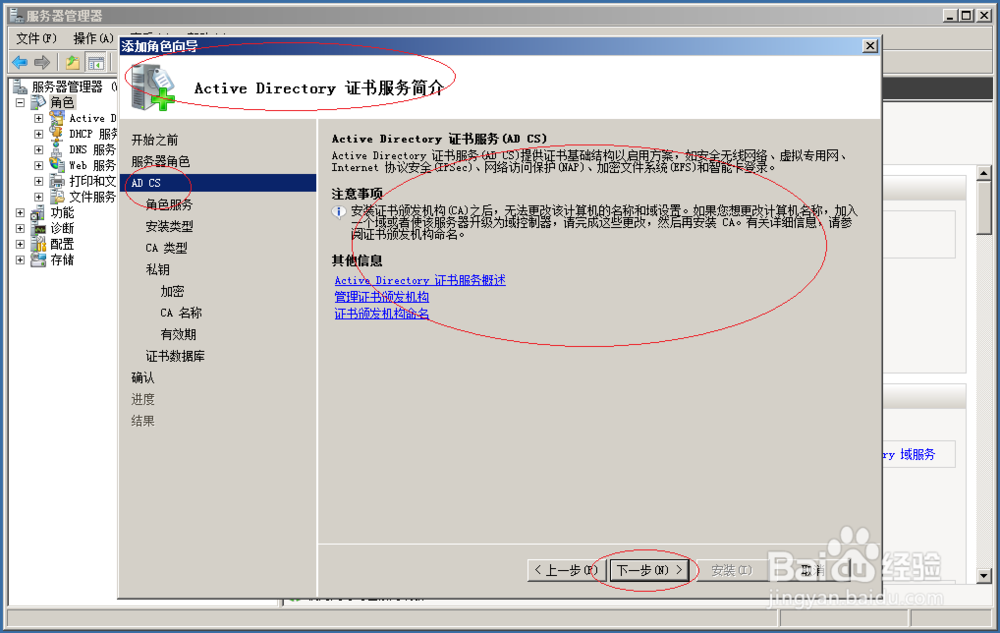Go to 安装类型 wizard step
The width and height of the screenshot is (1000, 633).
(169, 226)
